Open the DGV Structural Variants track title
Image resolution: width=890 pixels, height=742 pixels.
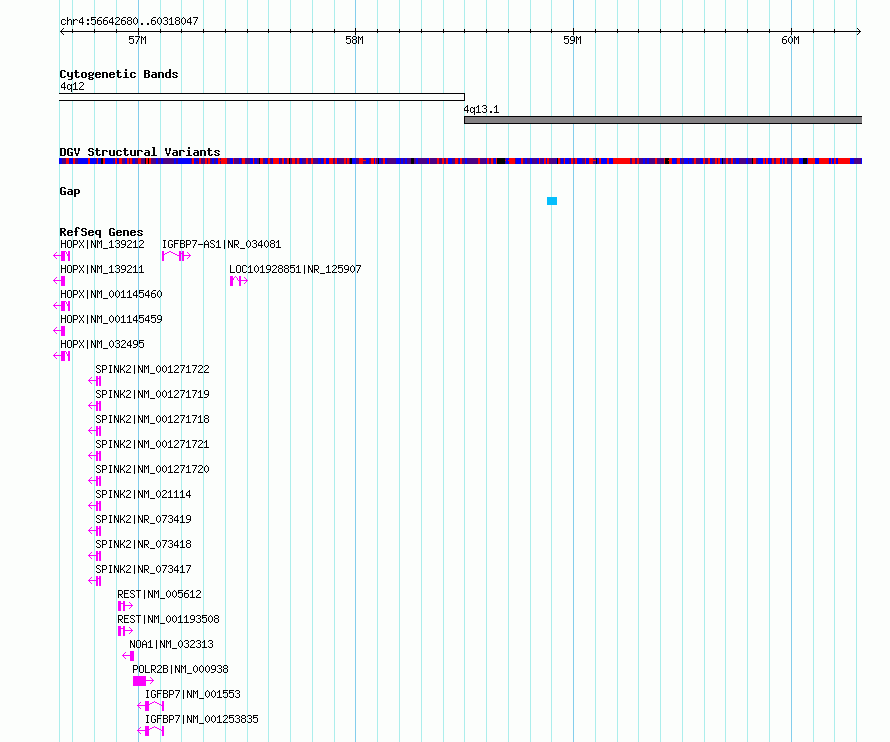(x=140, y=152)
